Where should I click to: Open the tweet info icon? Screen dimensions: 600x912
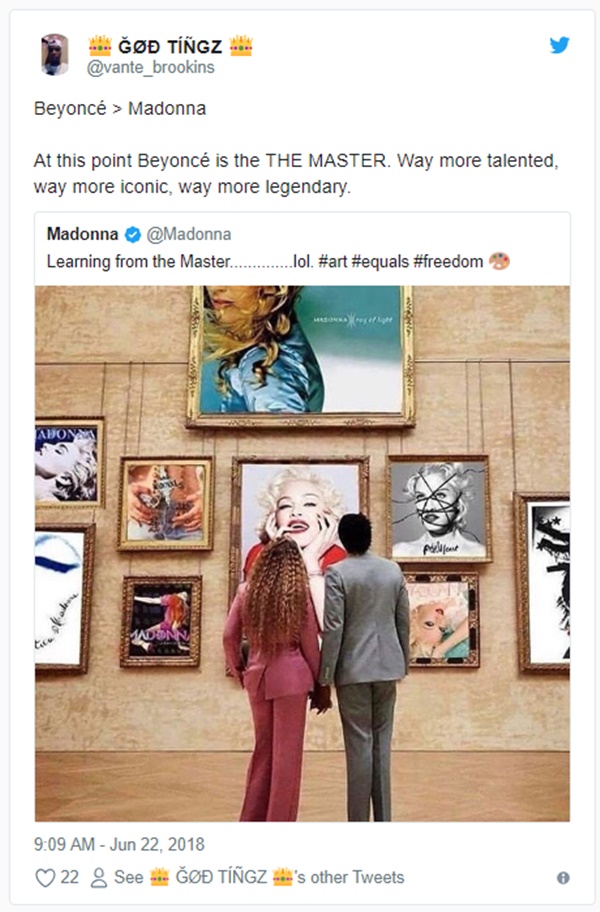pos(563,878)
